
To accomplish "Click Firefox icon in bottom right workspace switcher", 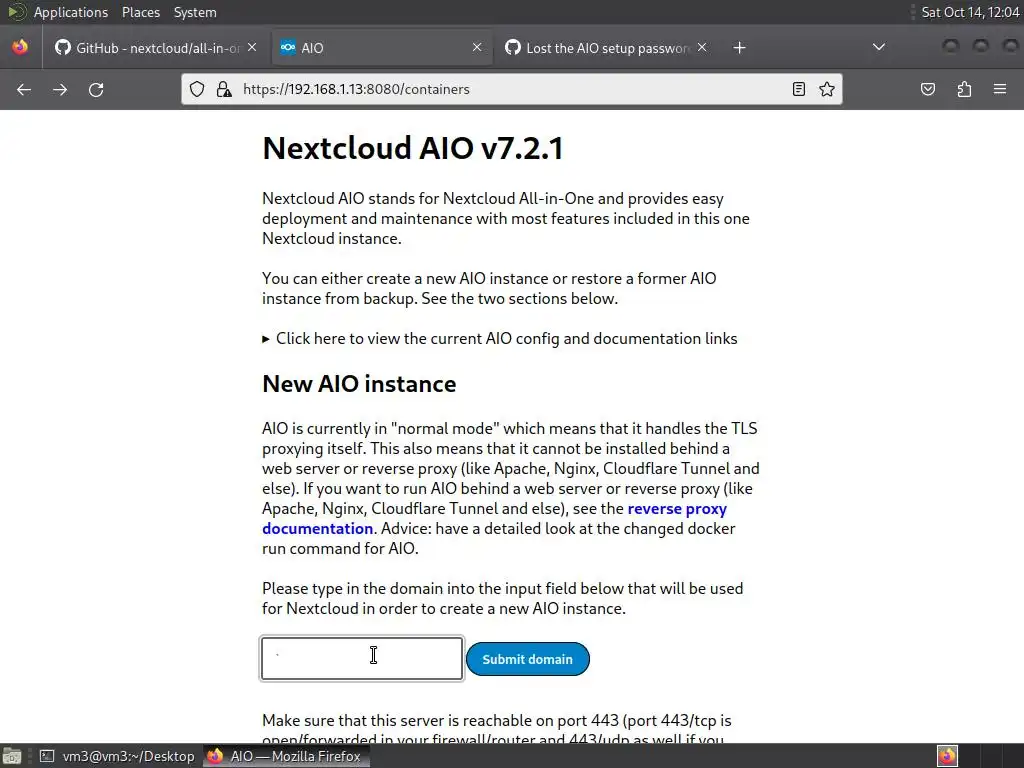I will pyautogui.click(x=947, y=756).
